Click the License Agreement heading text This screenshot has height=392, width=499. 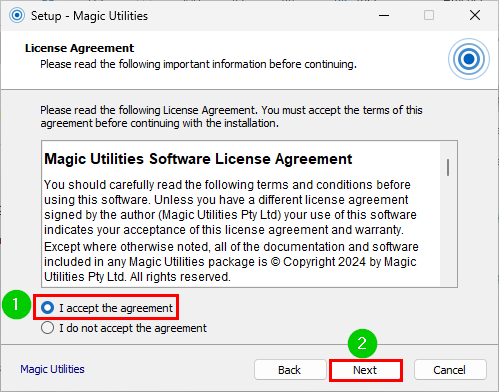79,48
